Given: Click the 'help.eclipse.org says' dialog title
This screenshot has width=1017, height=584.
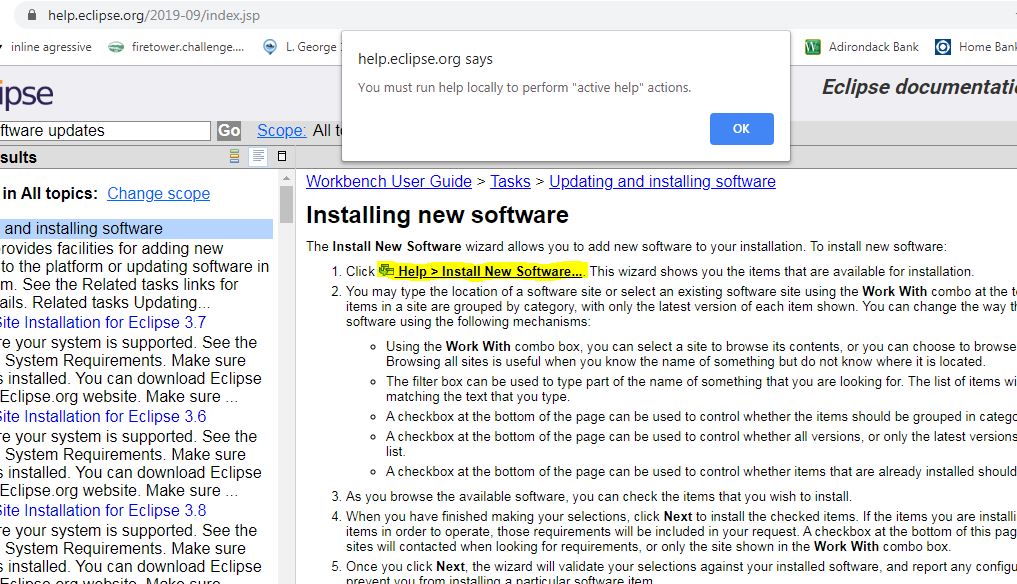Looking at the screenshot, I should click(425, 59).
